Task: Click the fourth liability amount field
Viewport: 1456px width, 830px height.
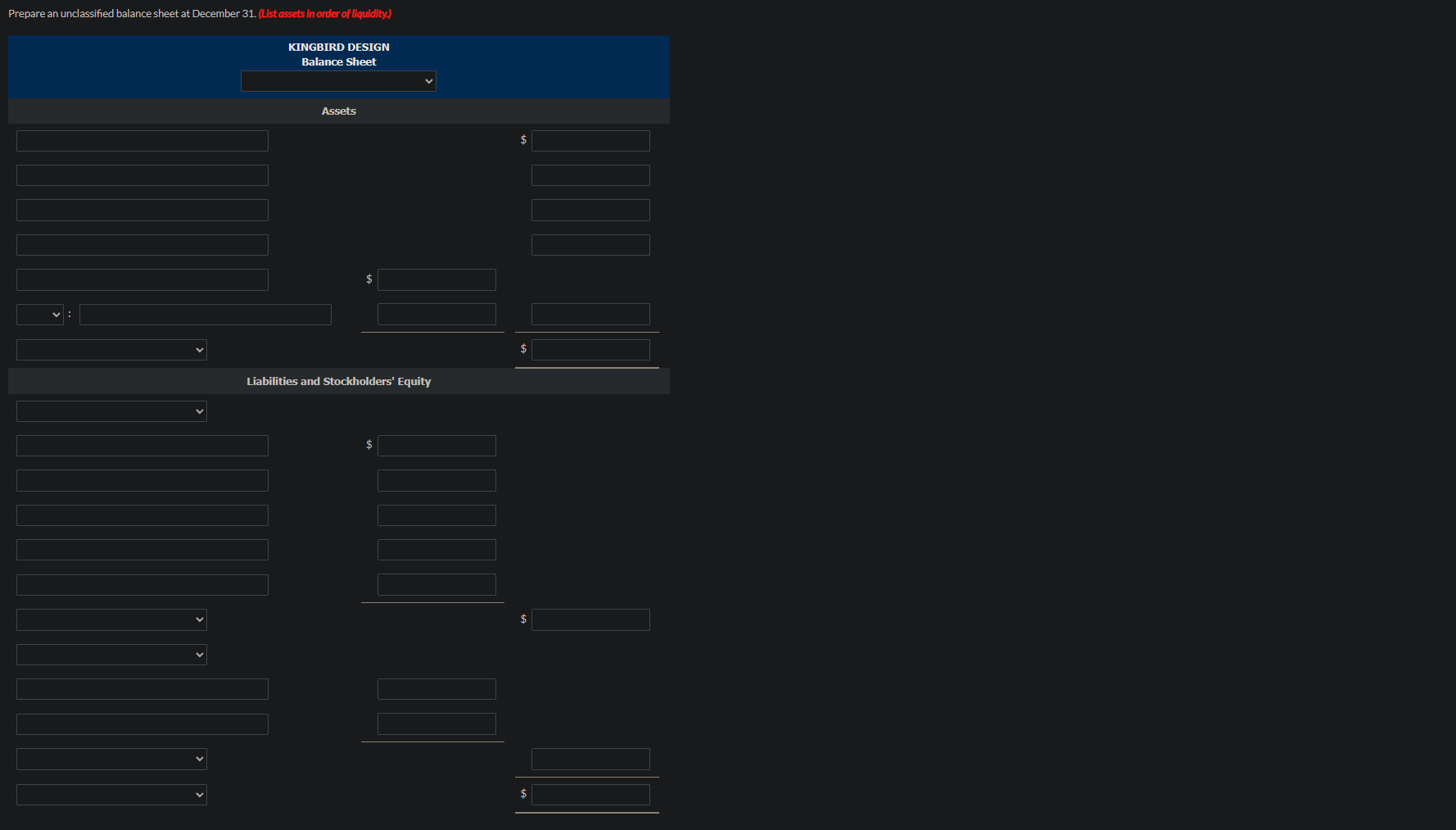Action: pos(436,550)
